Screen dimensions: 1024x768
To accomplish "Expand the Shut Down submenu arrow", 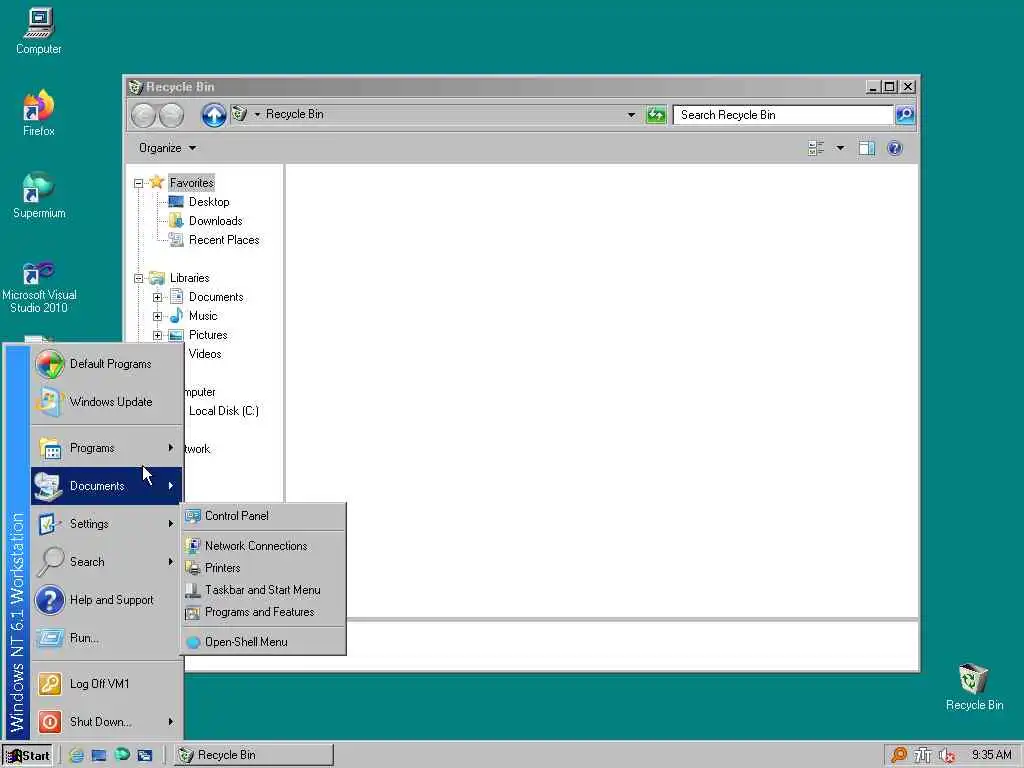I will tap(170, 722).
